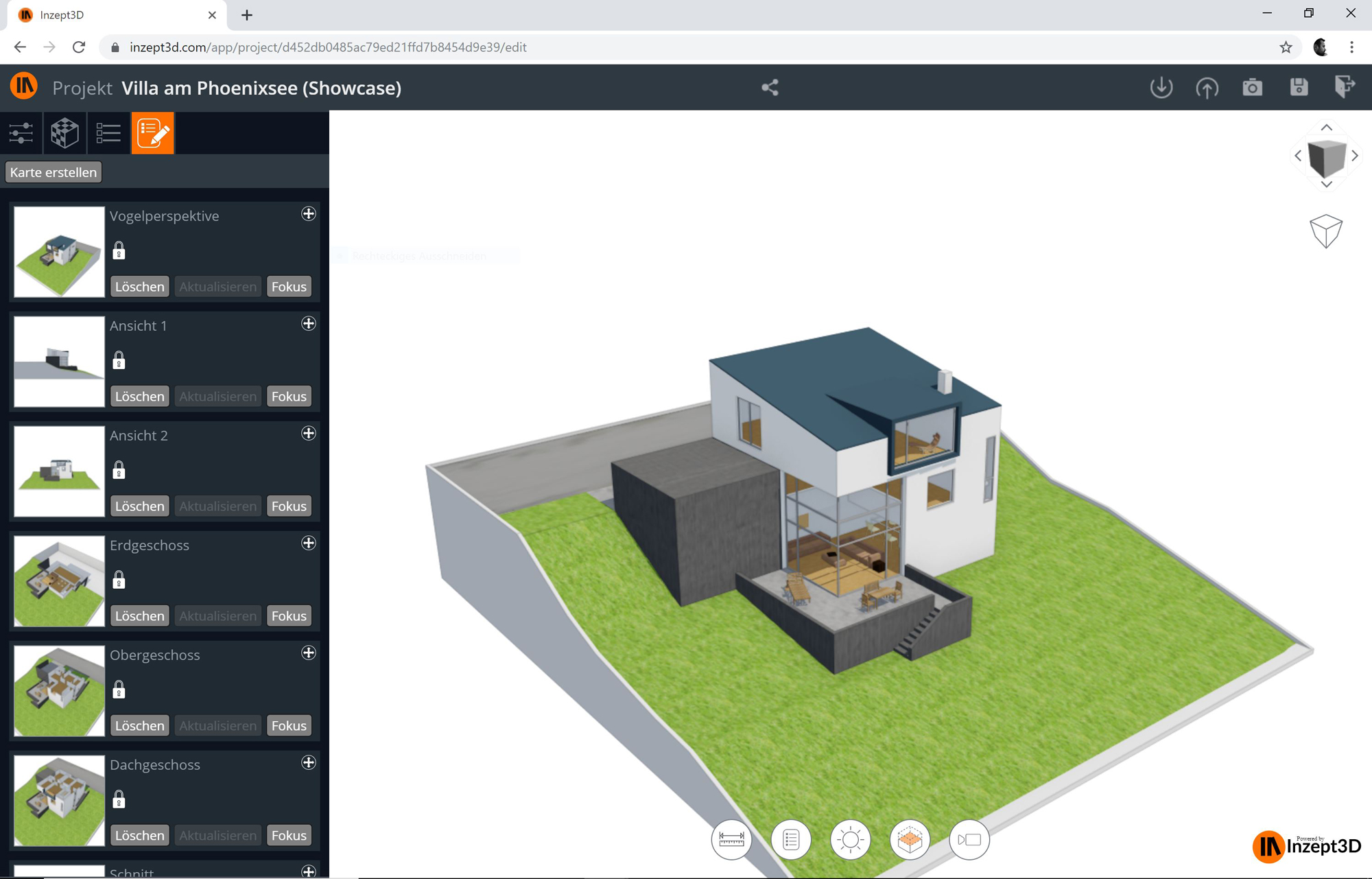Click the floor section plane icon
This screenshot has width=1372, height=879.
910,839
